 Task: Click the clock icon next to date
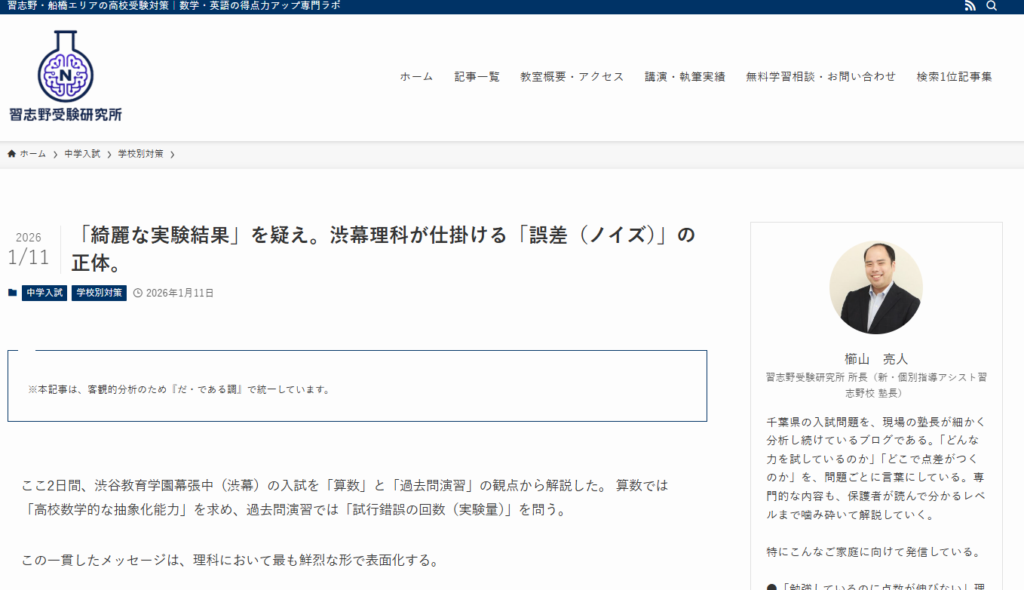[138, 293]
